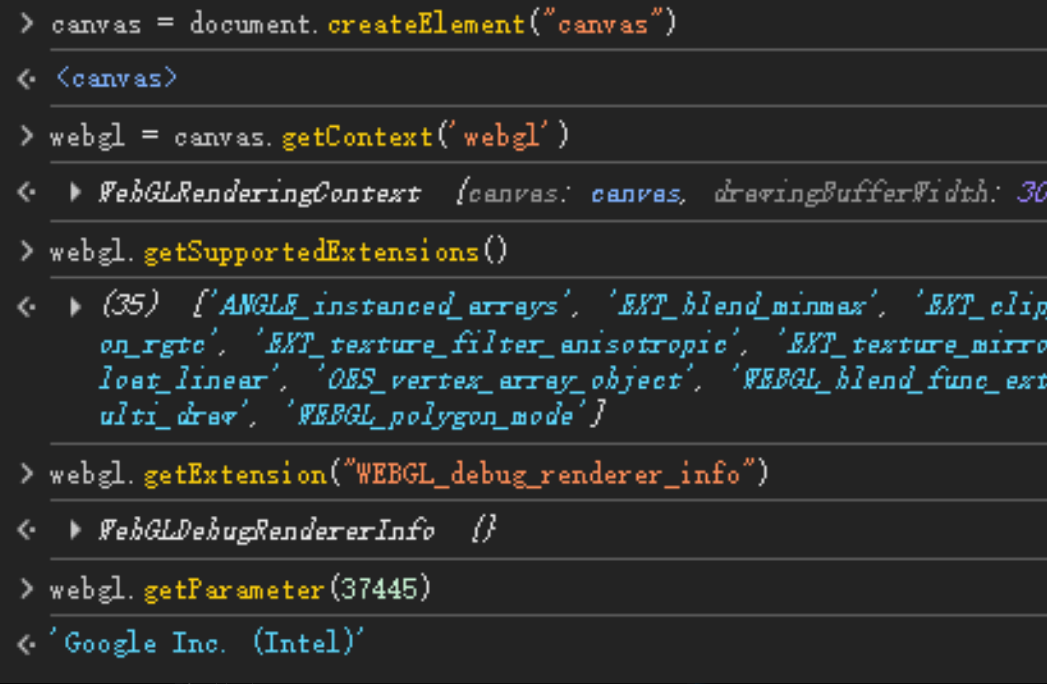Image resolution: width=1047 pixels, height=684 pixels.
Task: Click the blue canvas property value
Action: pyautogui.click(x=638, y=193)
